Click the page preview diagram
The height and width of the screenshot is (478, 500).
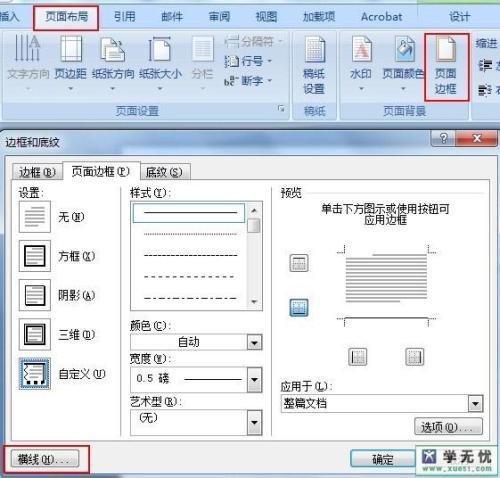coord(386,286)
